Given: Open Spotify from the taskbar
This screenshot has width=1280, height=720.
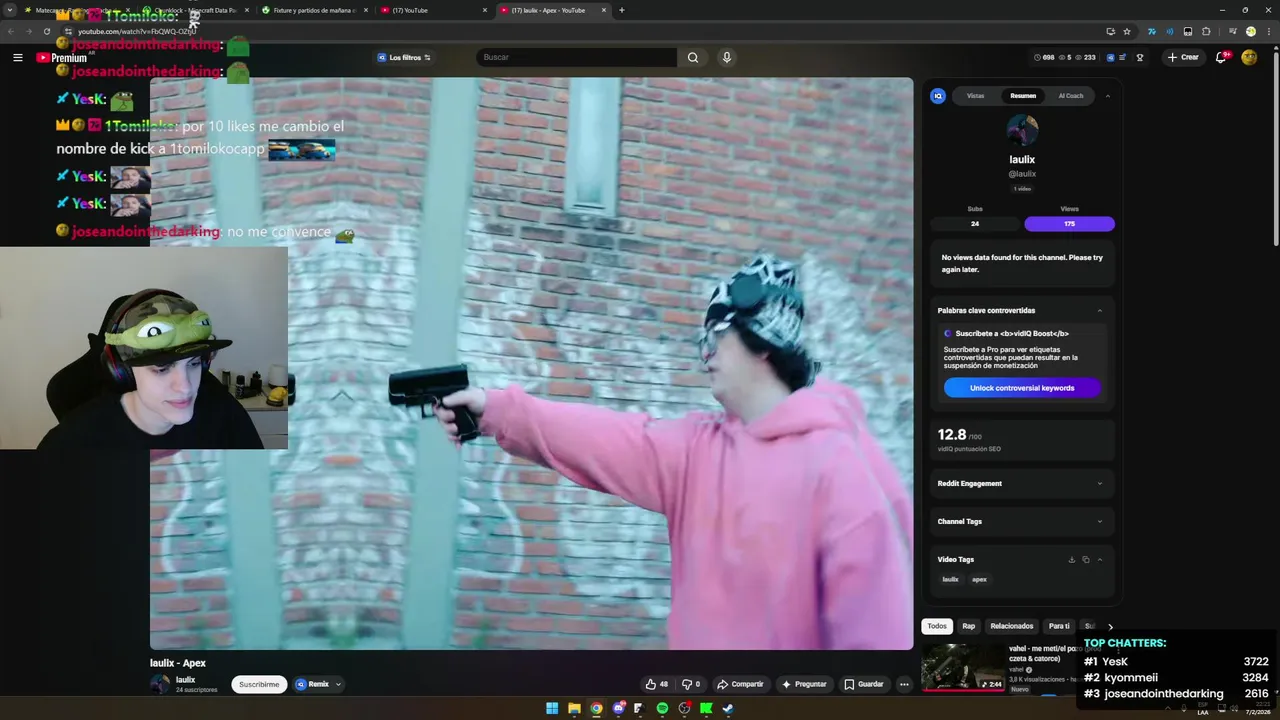Looking at the screenshot, I should (662, 709).
